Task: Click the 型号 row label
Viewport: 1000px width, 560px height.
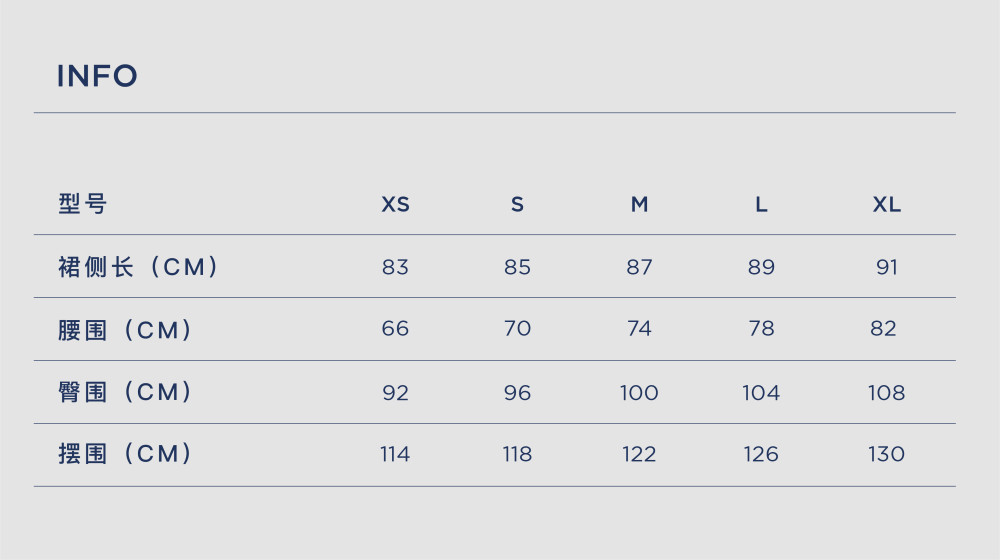Action: [82, 204]
